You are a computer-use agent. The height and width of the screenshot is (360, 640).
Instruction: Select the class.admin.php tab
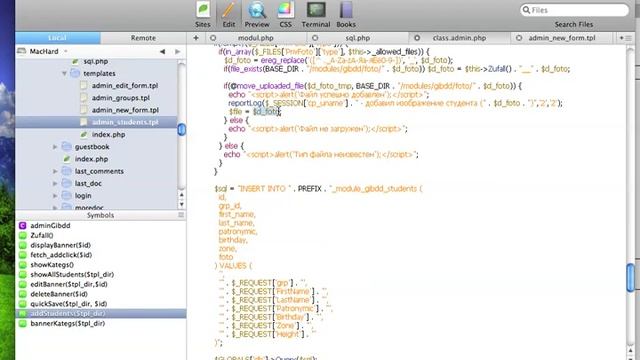tap(459, 38)
